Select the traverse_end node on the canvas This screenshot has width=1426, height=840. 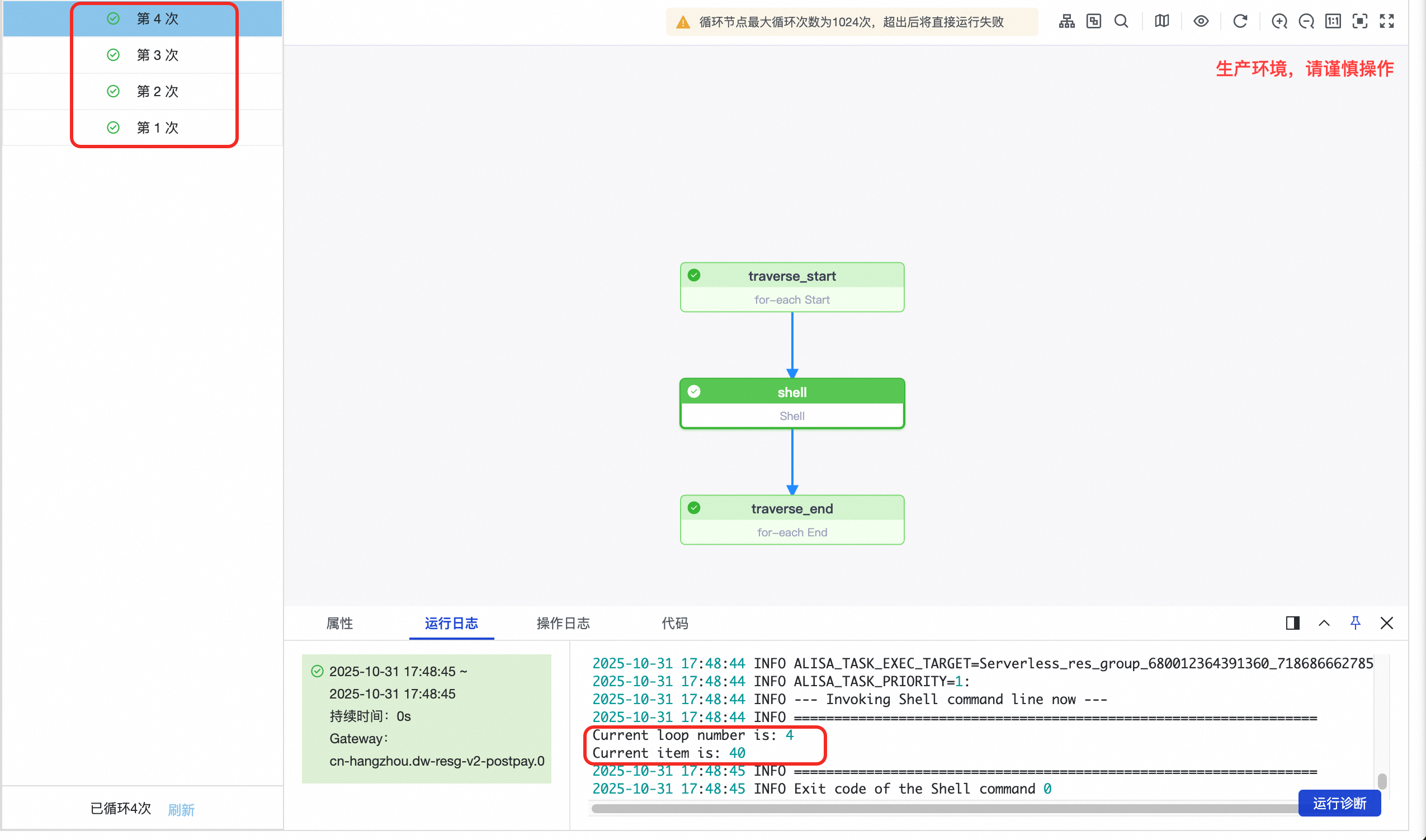pyautogui.click(x=792, y=520)
